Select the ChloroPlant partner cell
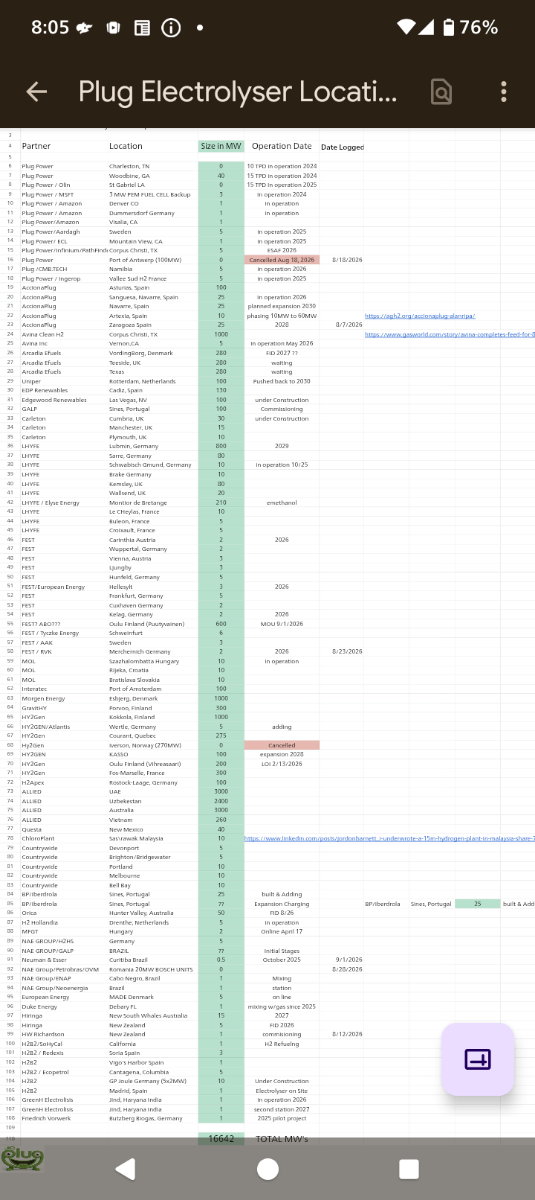Image resolution: width=535 pixels, height=1200 pixels. [x=38, y=838]
